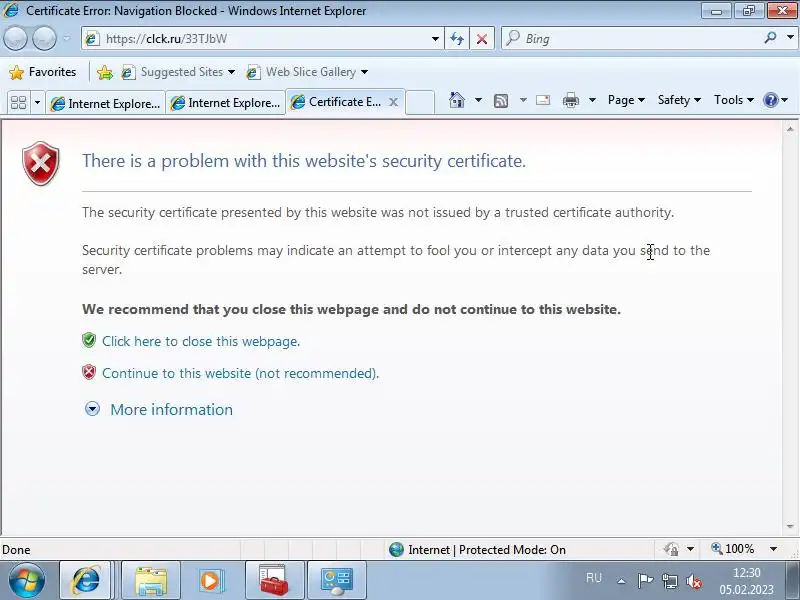This screenshot has height=600, width=800.
Task: Switch to the second Internet Explorer tab
Action: [225, 103]
